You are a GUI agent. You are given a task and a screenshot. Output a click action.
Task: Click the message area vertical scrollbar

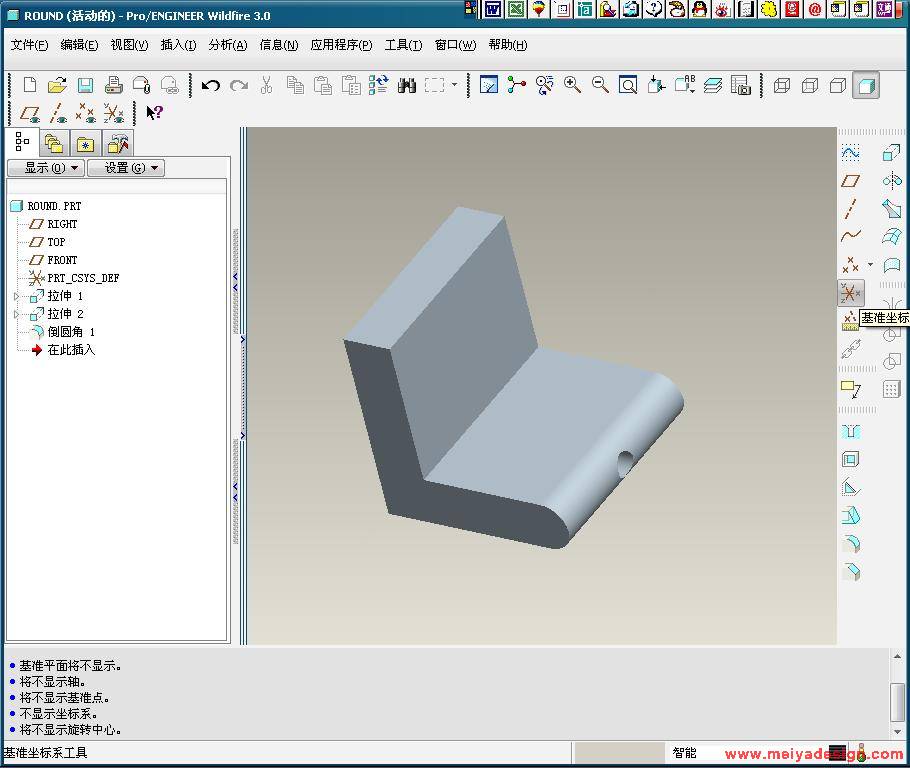click(897, 700)
